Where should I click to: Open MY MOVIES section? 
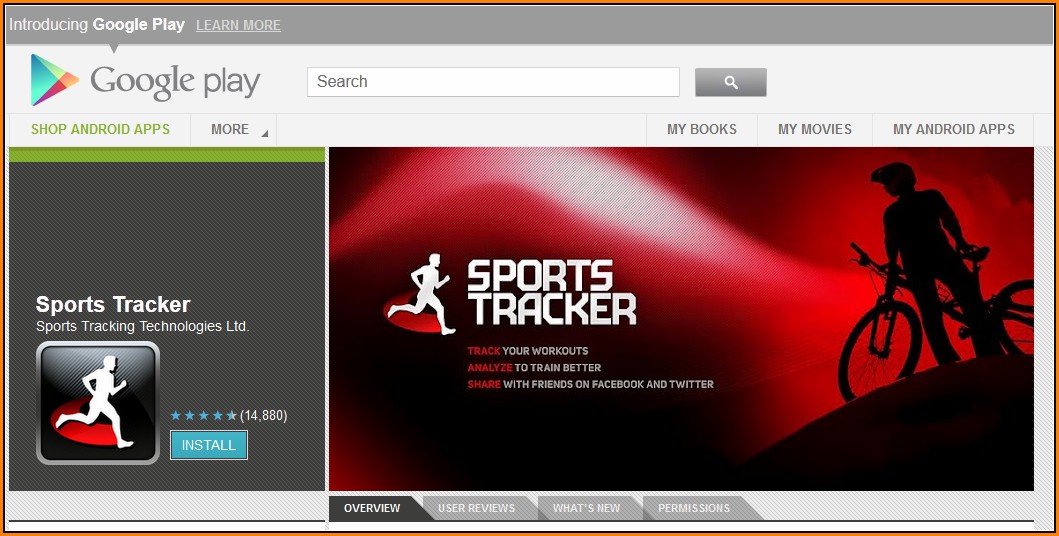point(815,129)
